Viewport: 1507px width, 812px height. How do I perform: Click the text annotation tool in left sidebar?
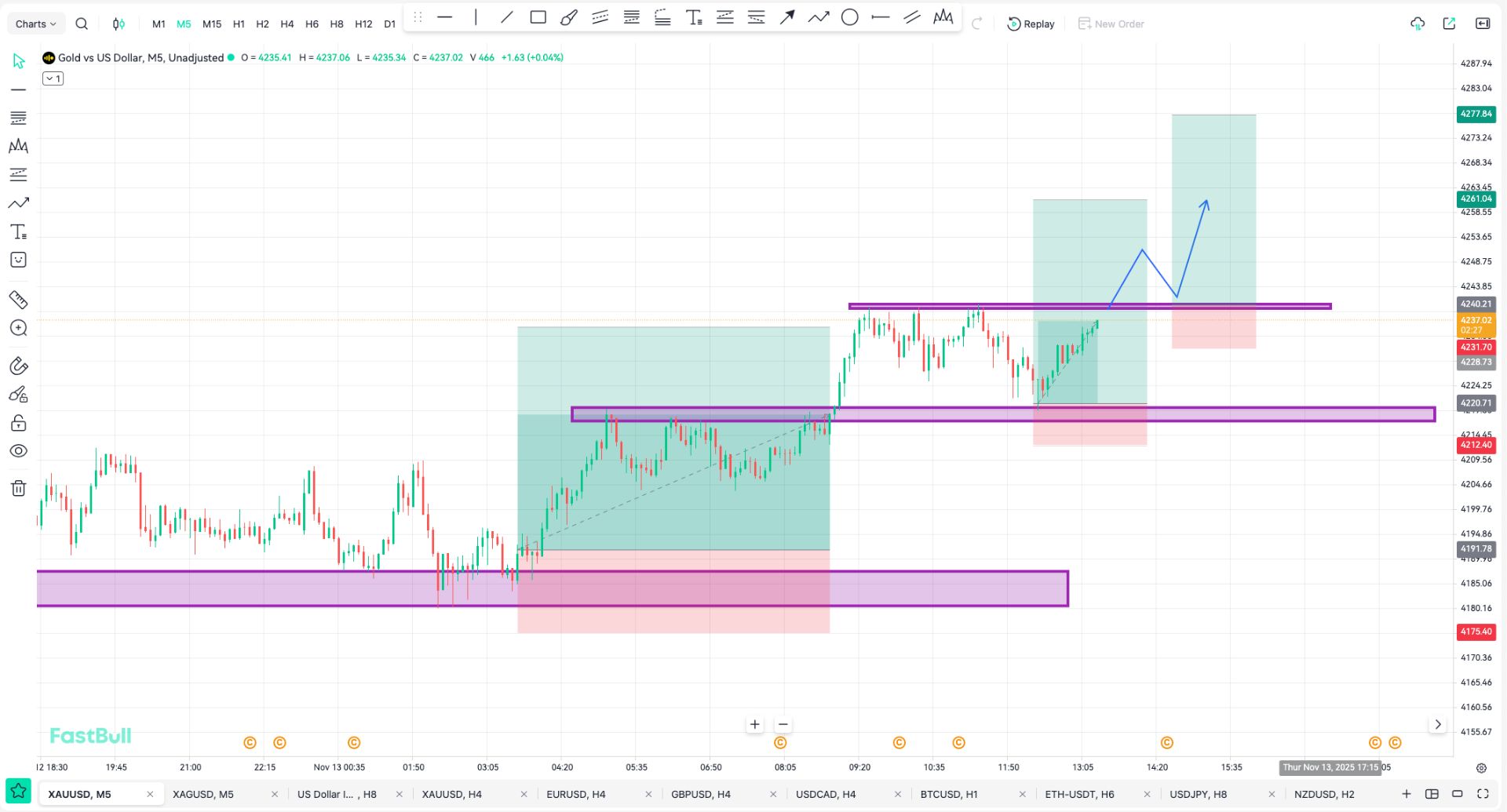pyautogui.click(x=18, y=231)
